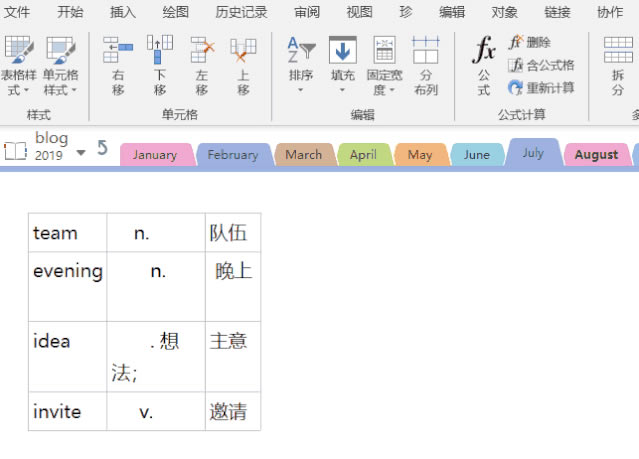This screenshot has width=639, height=459.
Task: Open the 珍 ribbon tab
Action: coord(406,12)
